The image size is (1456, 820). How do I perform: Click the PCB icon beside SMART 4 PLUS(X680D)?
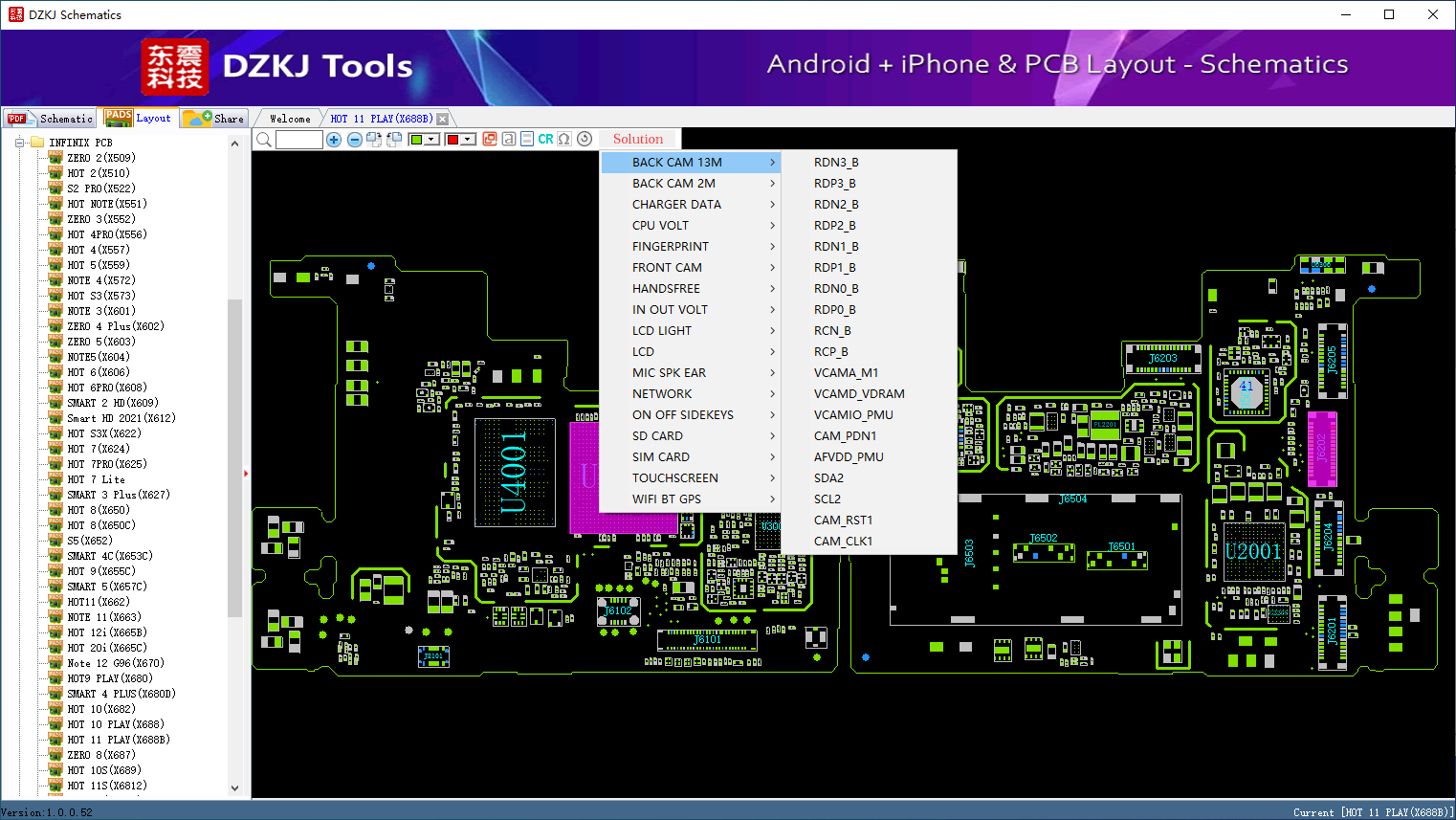click(x=55, y=694)
